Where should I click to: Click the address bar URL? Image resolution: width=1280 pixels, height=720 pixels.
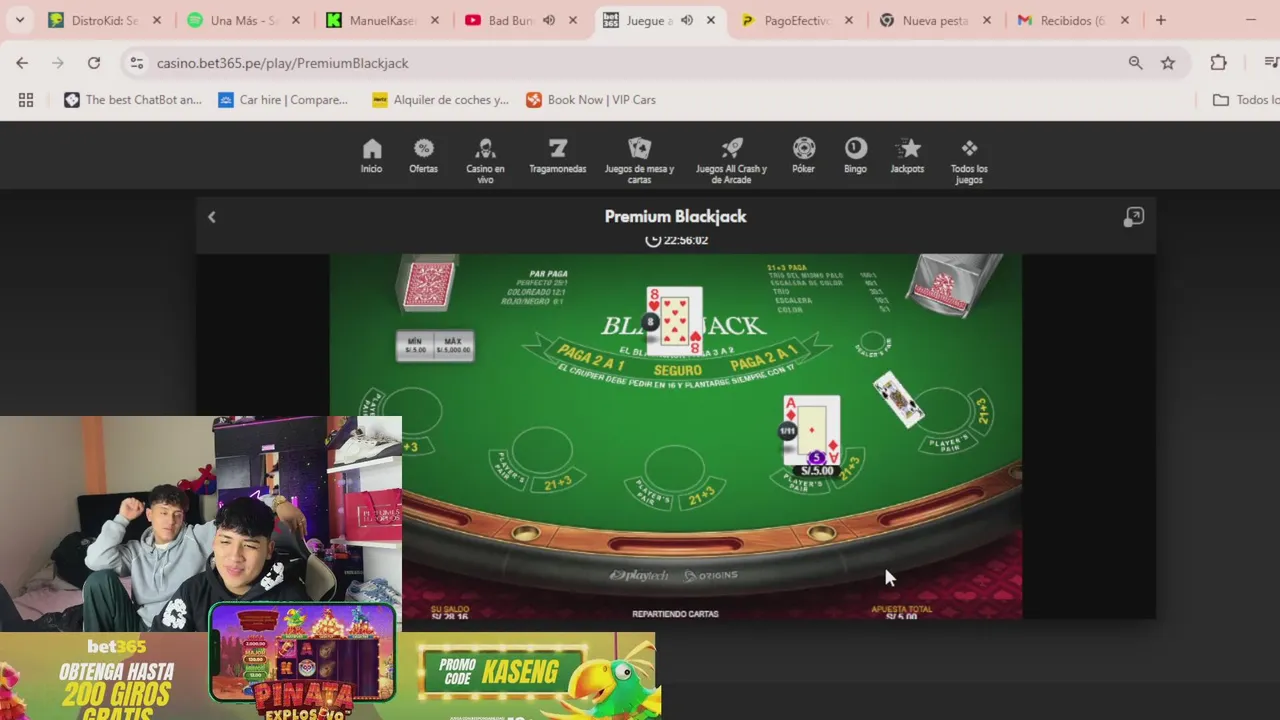(282, 63)
